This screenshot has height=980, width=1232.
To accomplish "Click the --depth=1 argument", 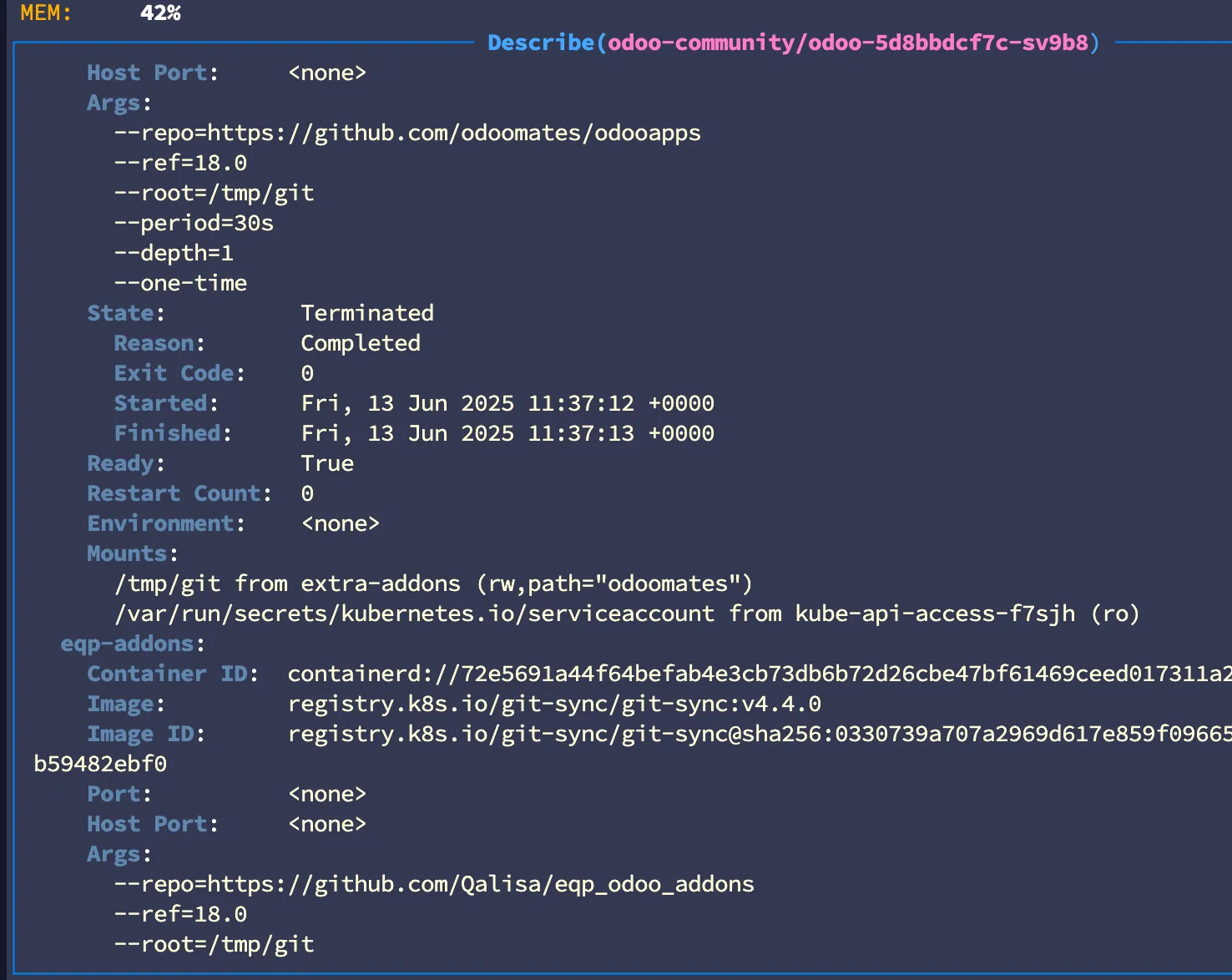I will pos(174,253).
